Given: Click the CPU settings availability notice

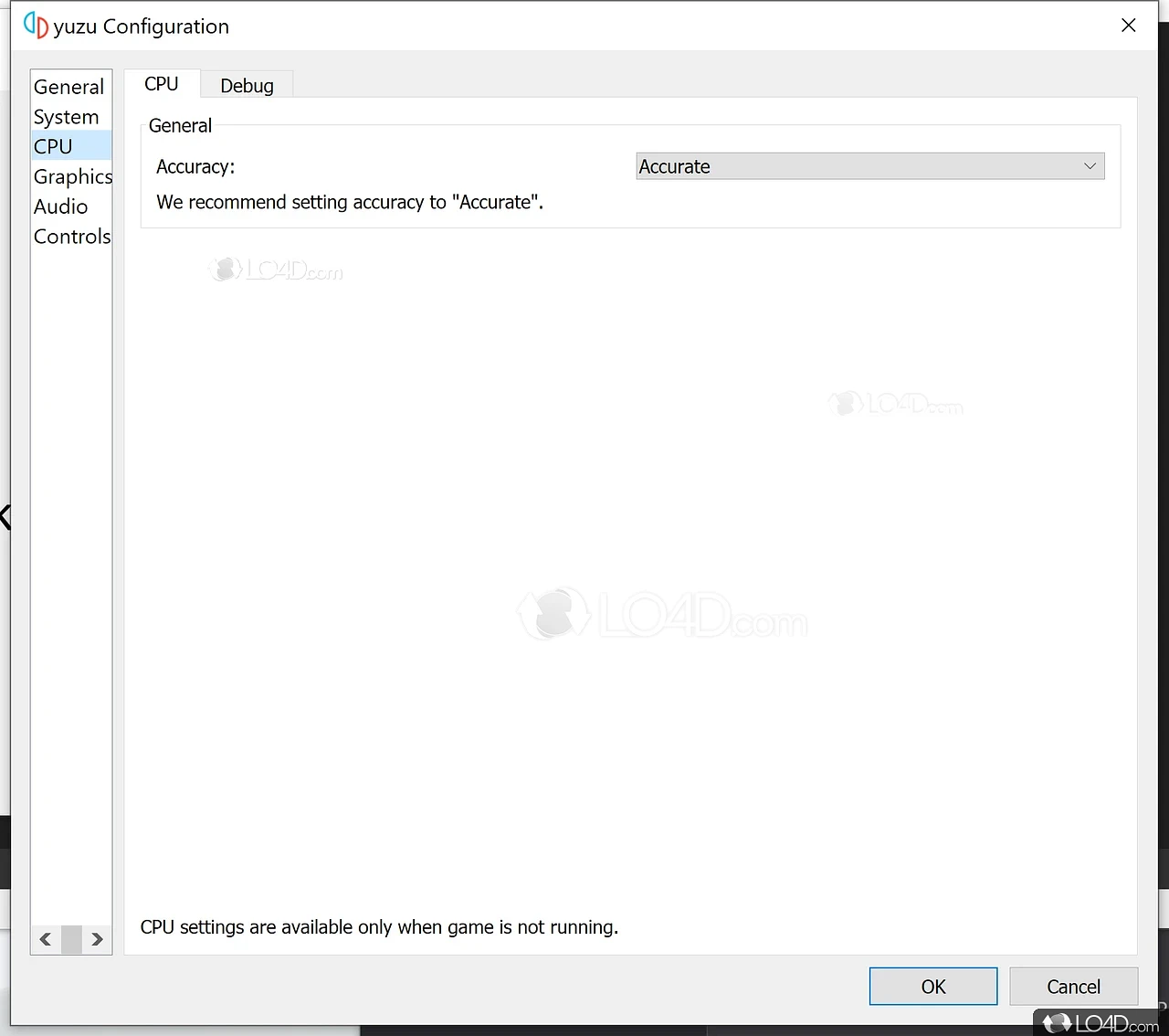Looking at the screenshot, I should 379,927.
